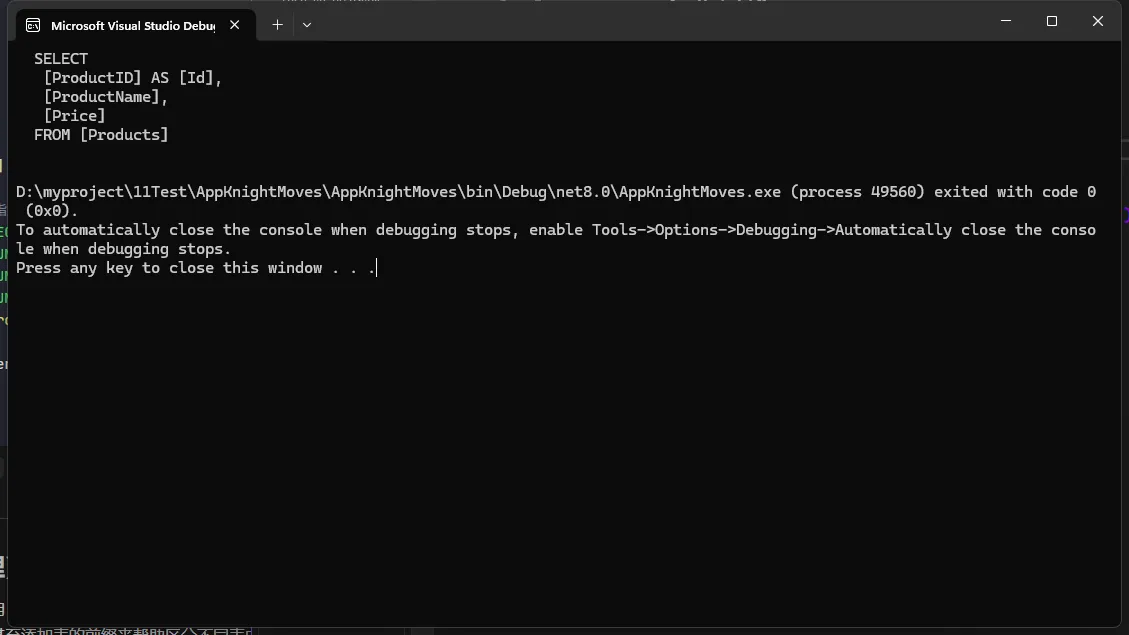Click the console icon on the terminal tab

(33, 25)
